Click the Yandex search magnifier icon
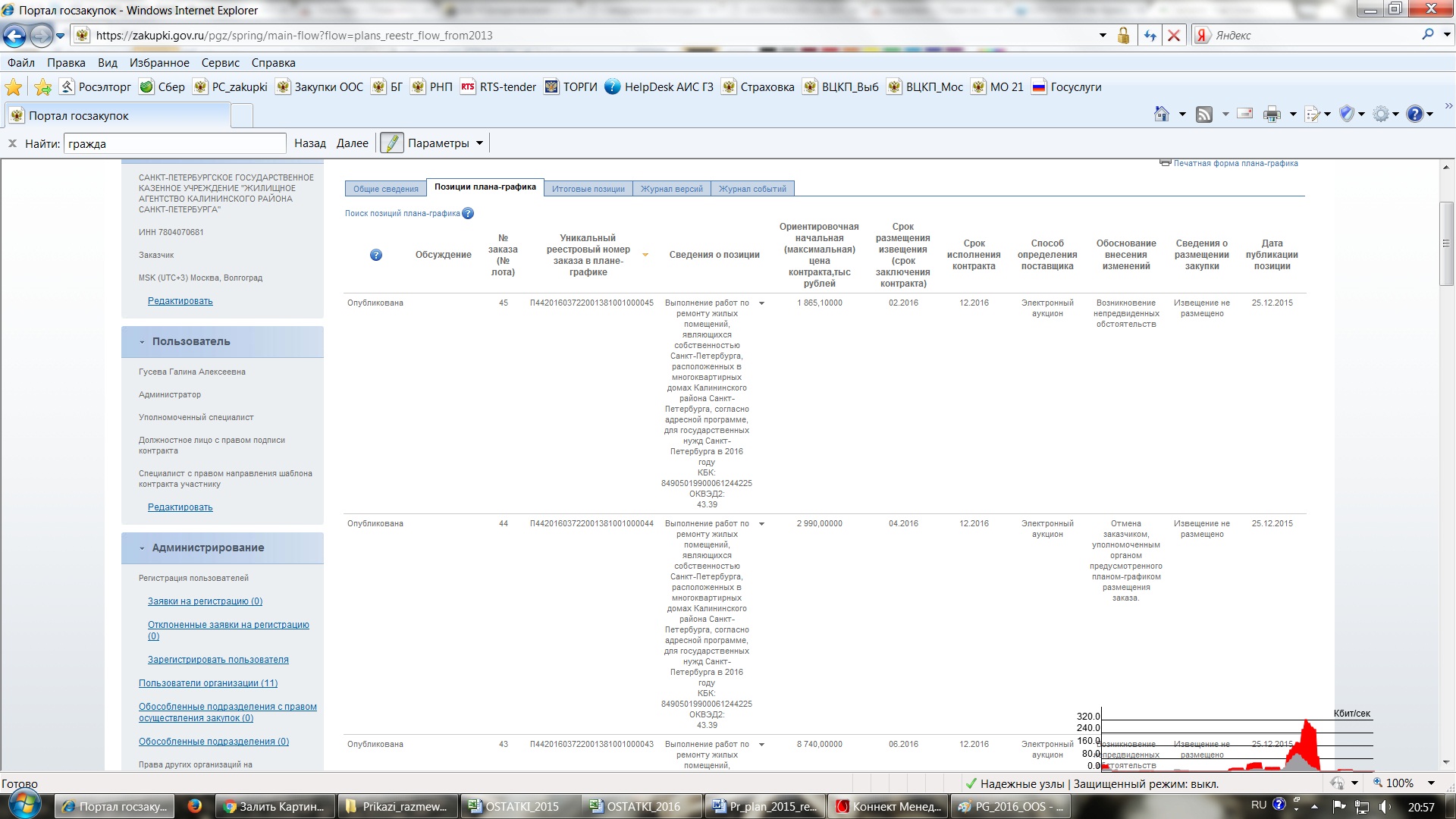This screenshot has height=819, width=1456. point(1428,35)
